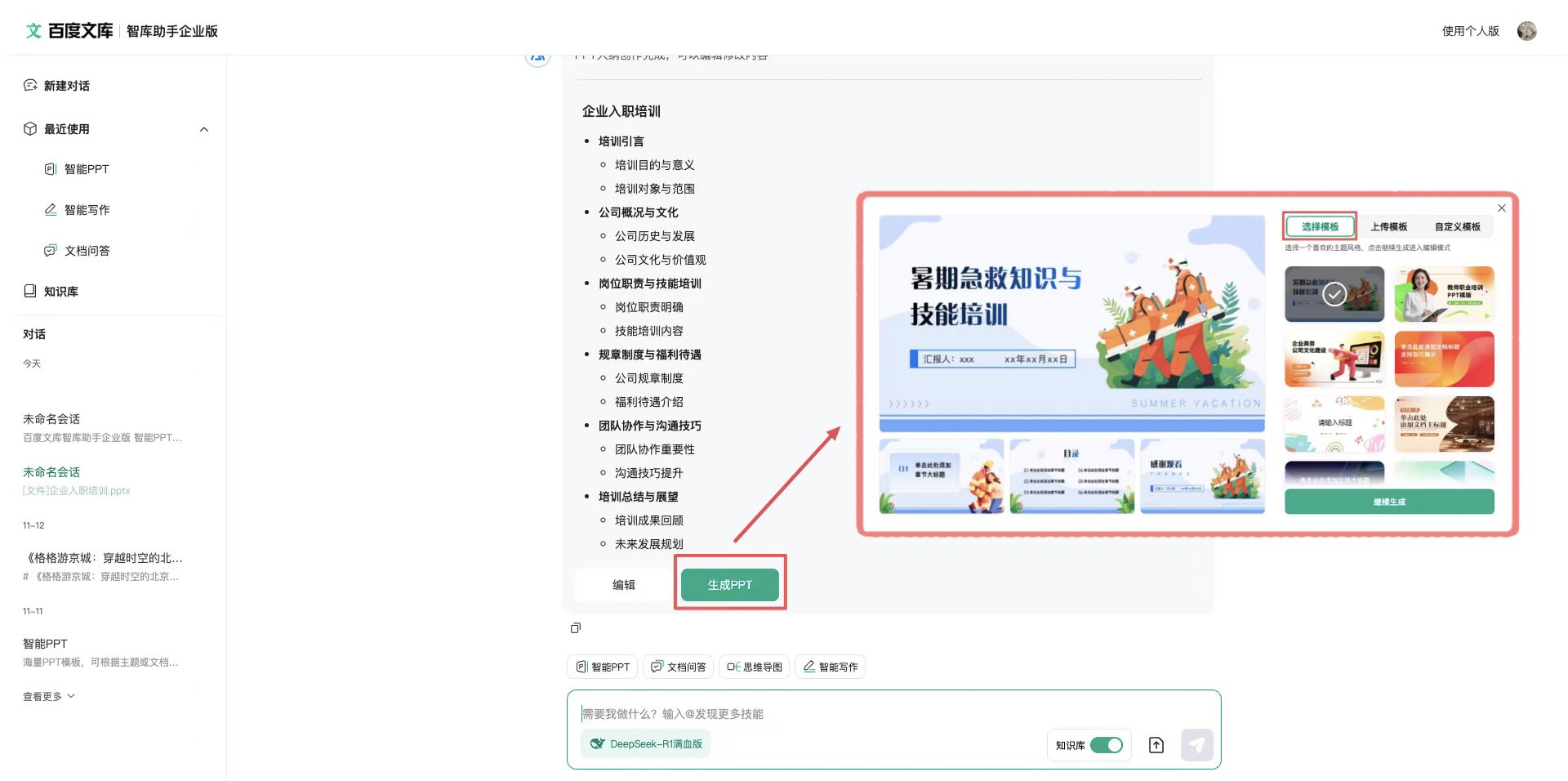Open the 目录 slide preview thumbnail

point(1071,476)
